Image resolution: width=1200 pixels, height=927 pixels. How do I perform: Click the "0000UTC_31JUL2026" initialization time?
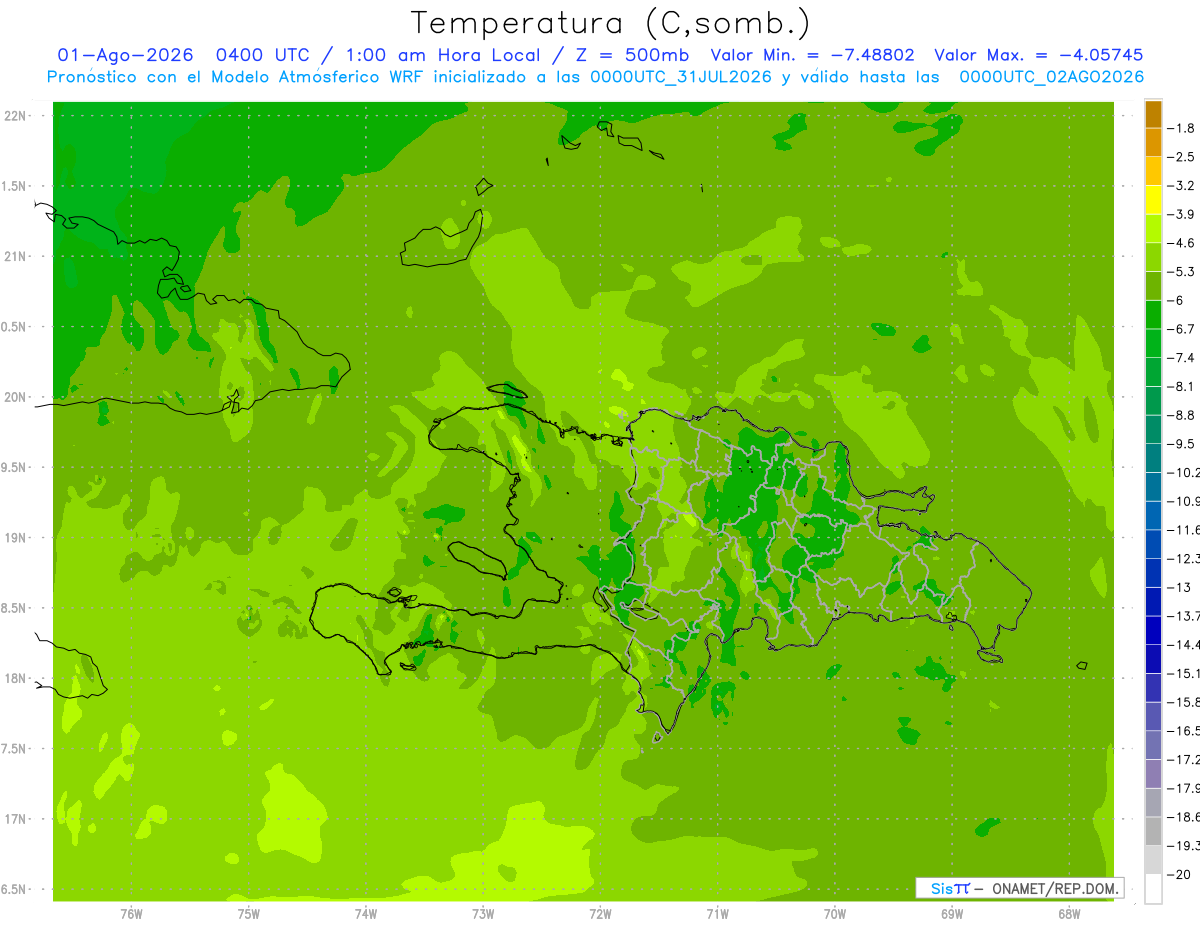pos(681,77)
